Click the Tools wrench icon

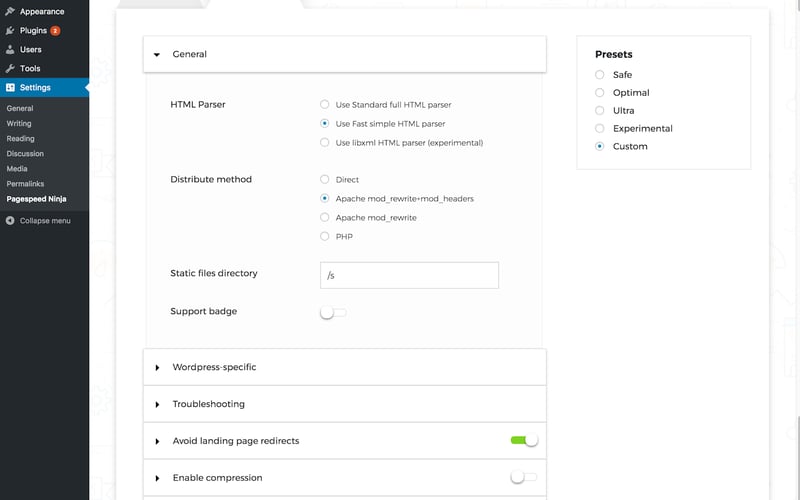pos(10,68)
